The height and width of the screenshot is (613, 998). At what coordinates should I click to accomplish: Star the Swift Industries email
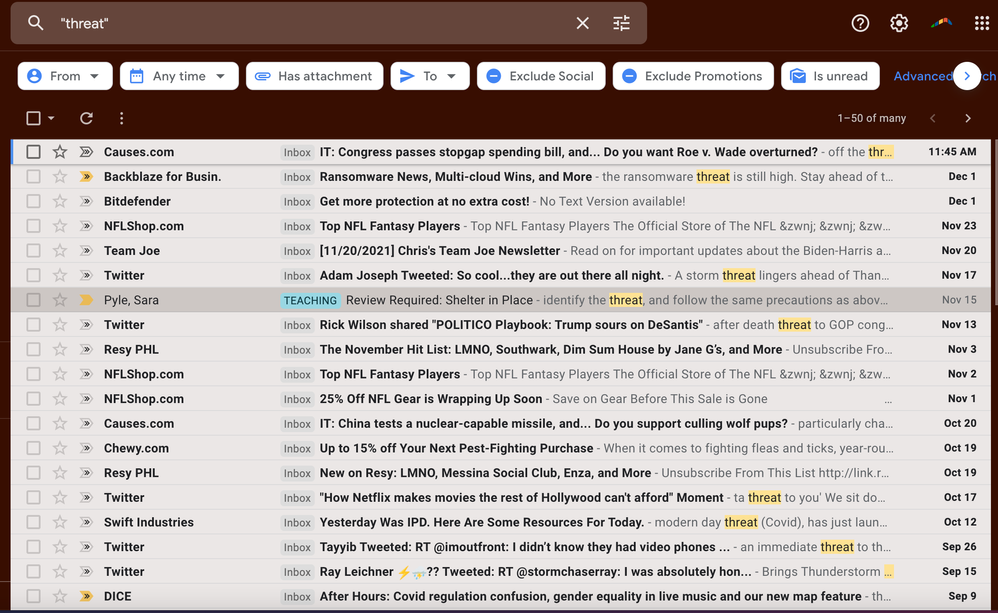[60, 523]
